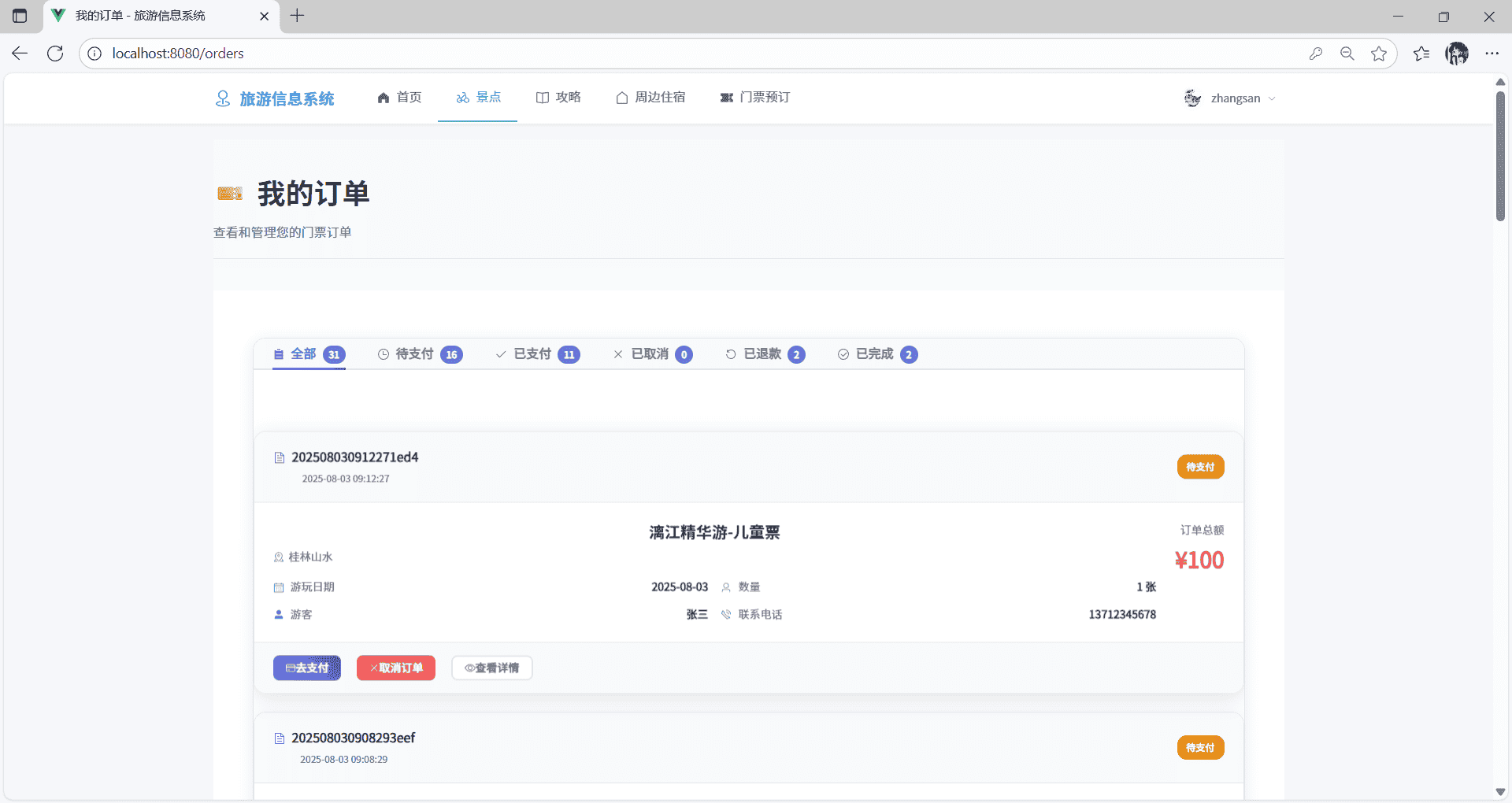Click the subtitle 查看和管理您的门票订单
1512x803 pixels.
283,232
